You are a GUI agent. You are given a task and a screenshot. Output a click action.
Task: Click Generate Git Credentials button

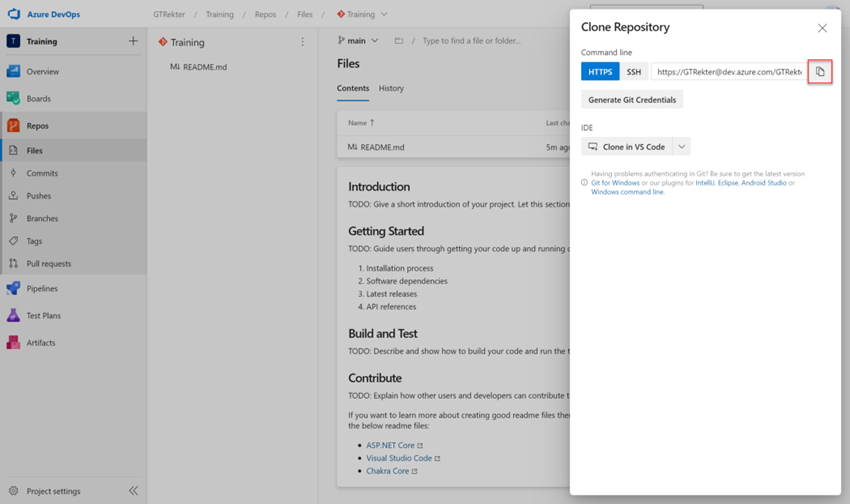tap(632, 100)
